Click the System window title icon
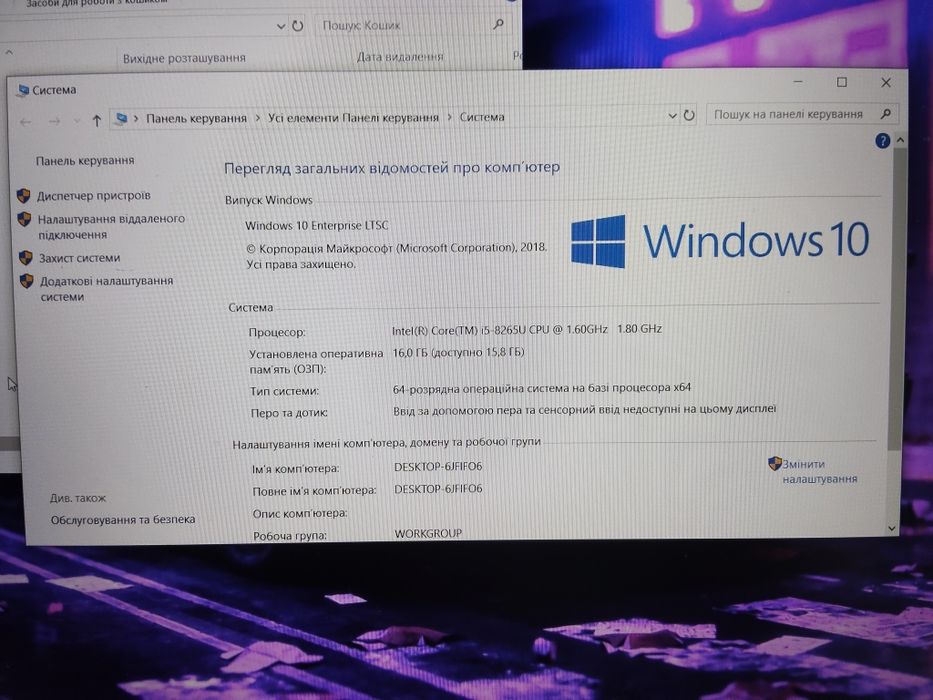The image size is (933, 700). [x=23, y=90]
